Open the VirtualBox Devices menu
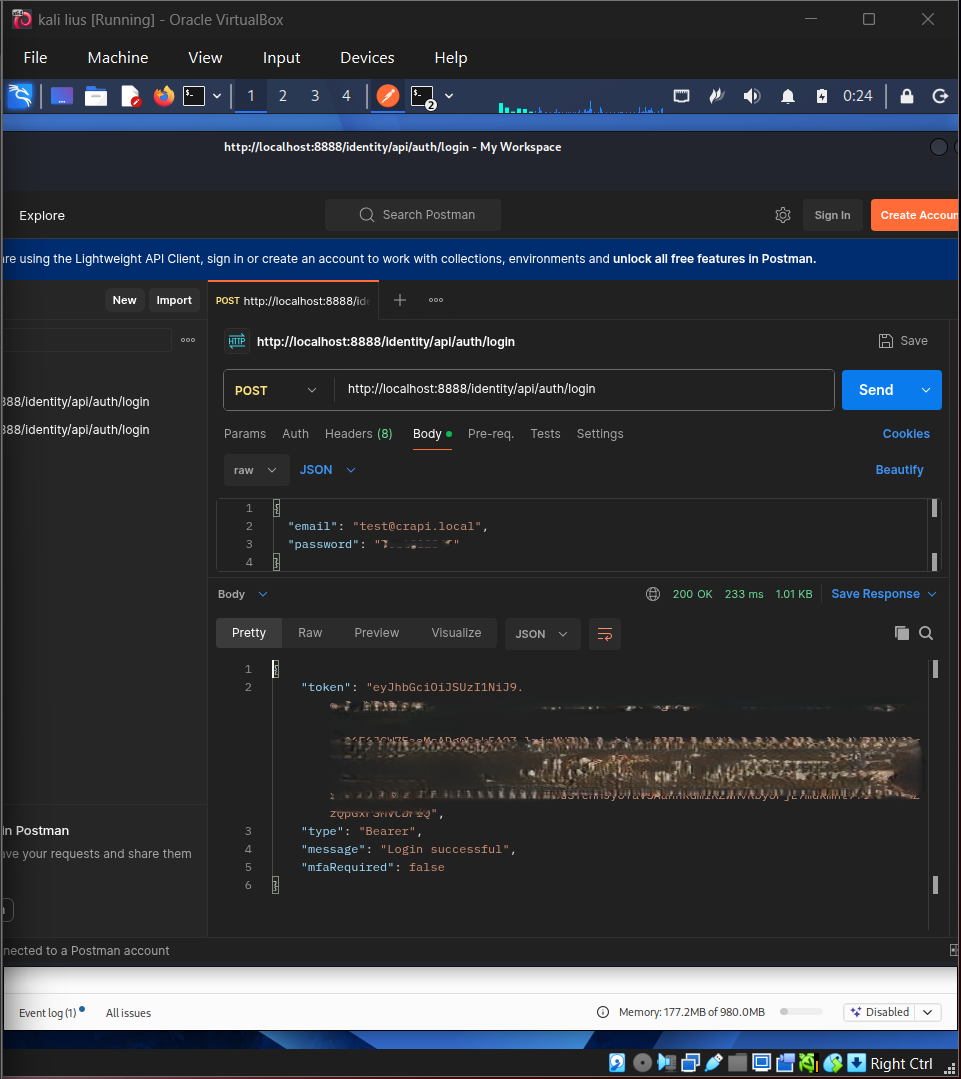This screenshot has height=1079, width=961. (x=367, y=58)
